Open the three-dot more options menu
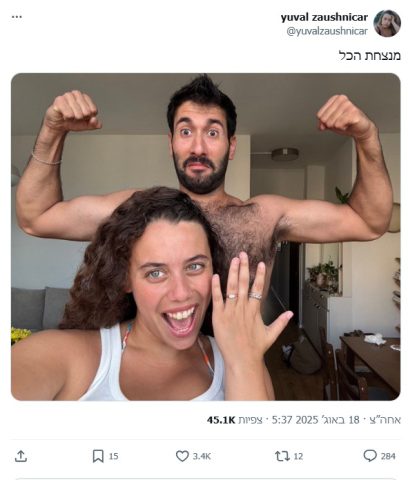Image resolution: width=408 pixels, height=480 pixels. click(17, 17)
